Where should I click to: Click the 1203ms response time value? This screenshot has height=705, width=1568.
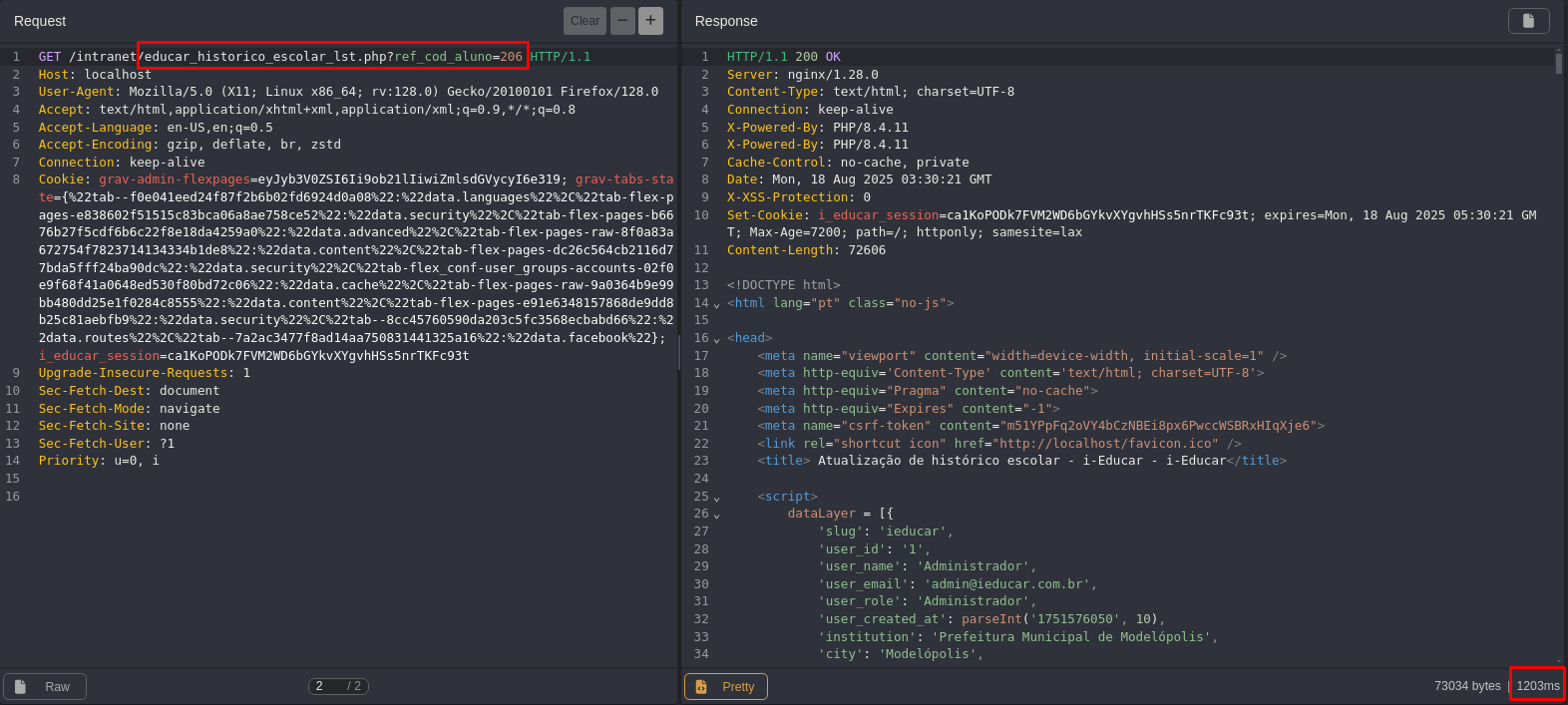1538,686
